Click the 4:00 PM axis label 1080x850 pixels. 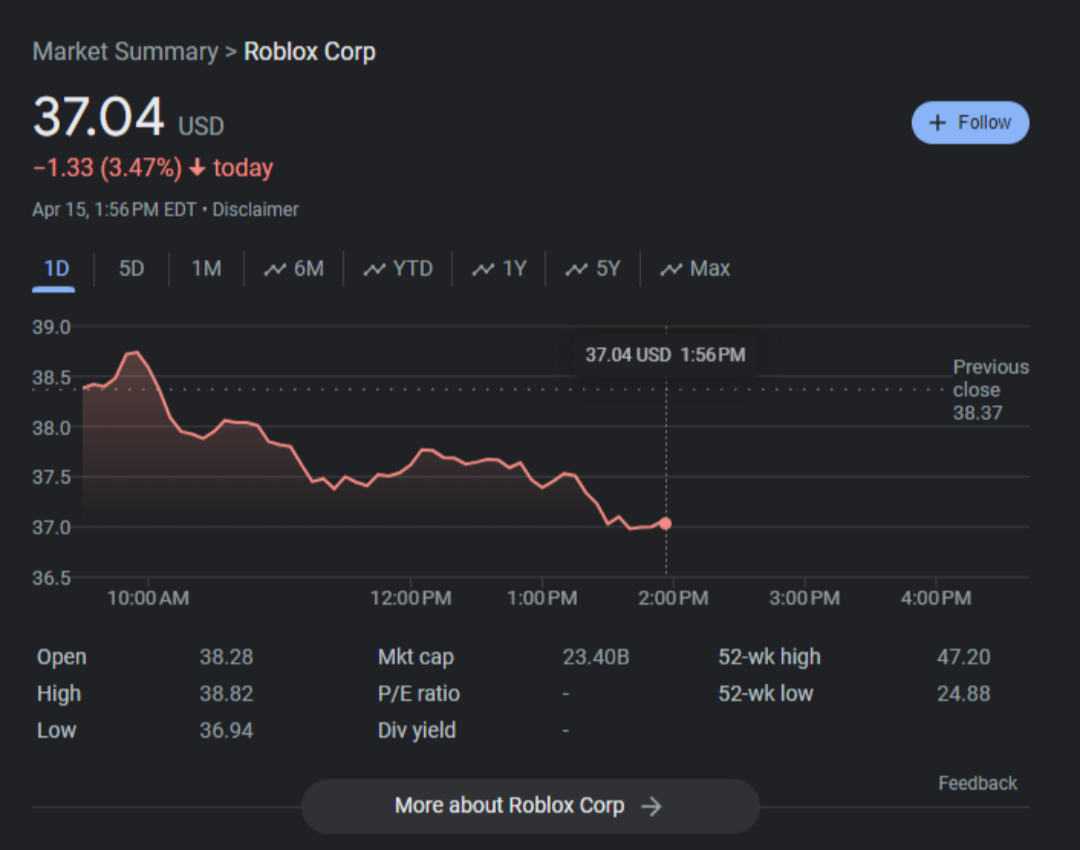pos(936,598)
